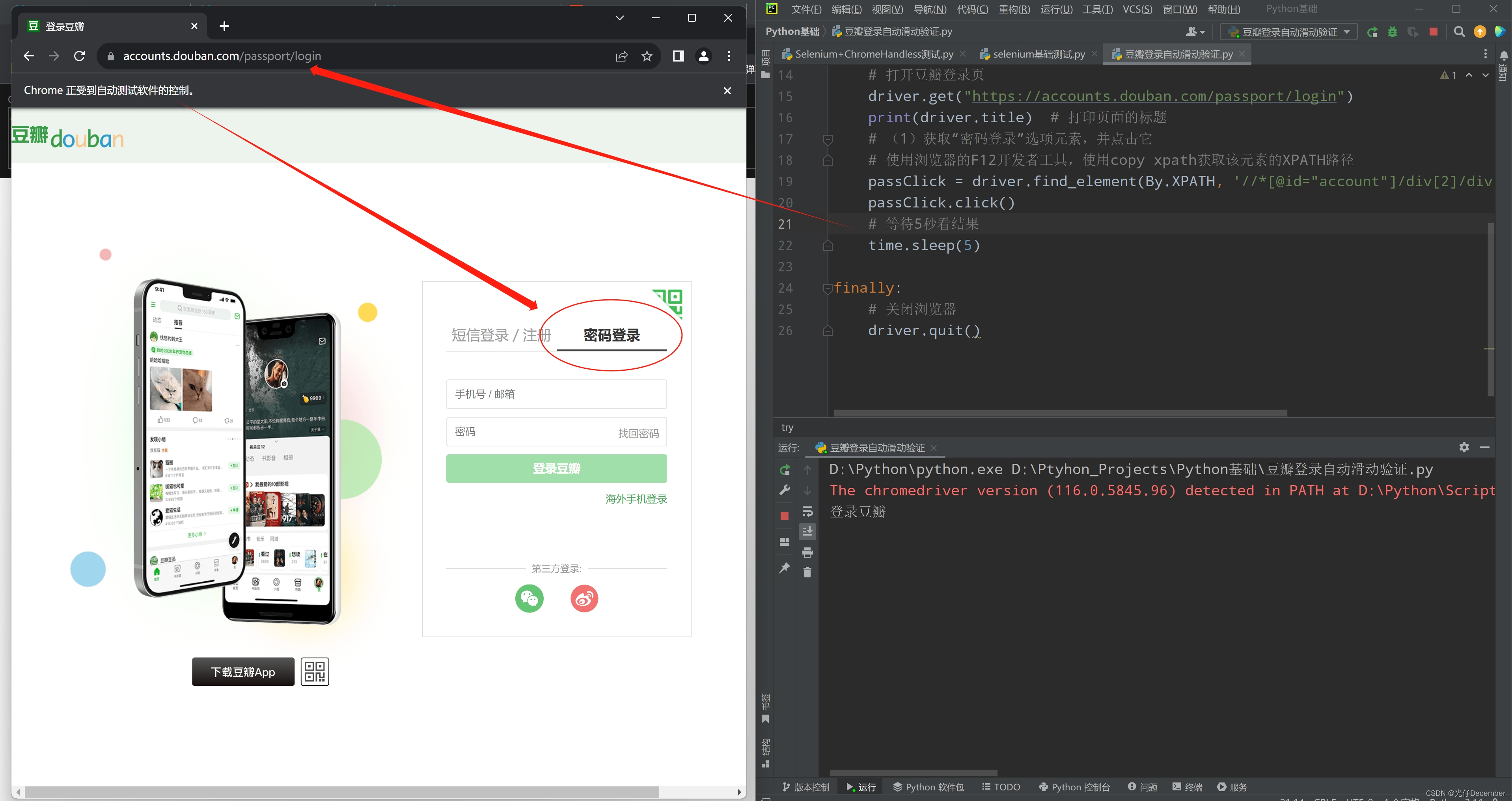This screenshot has height=801, width=1512.
Task: Click the WeChat third-party login icon
Action: [529, 598]
